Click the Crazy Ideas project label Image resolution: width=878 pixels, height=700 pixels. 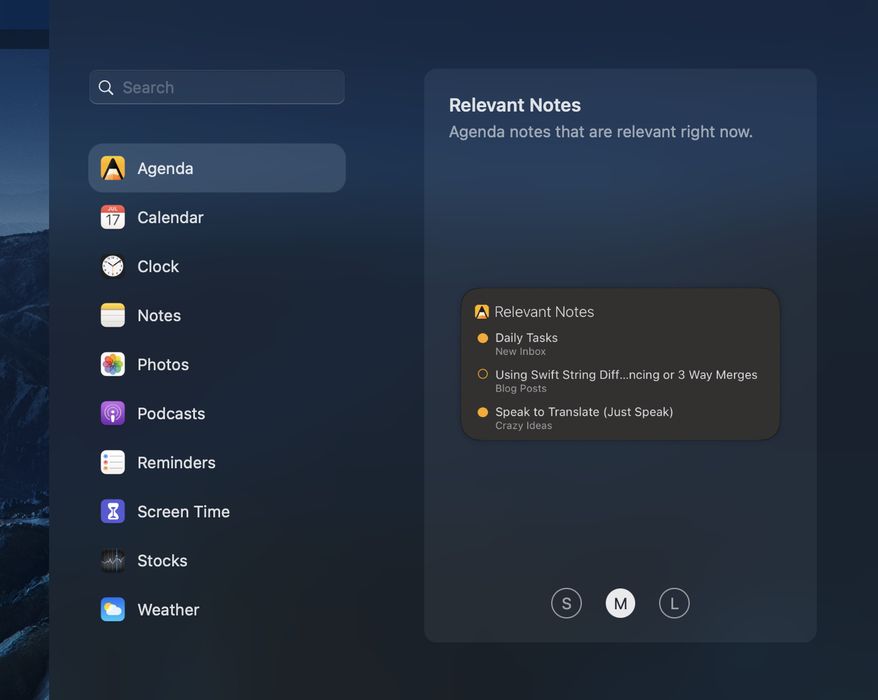point(524,426)
